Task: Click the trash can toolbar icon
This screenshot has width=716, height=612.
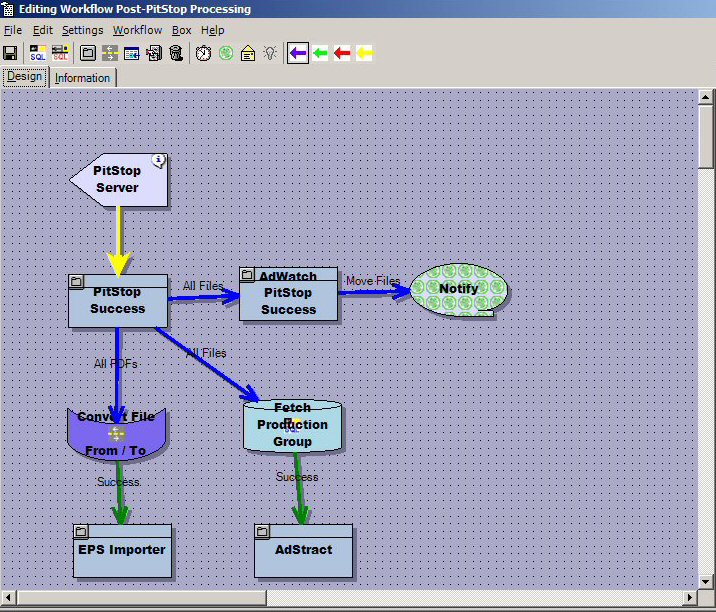Action: coord(176,53)
